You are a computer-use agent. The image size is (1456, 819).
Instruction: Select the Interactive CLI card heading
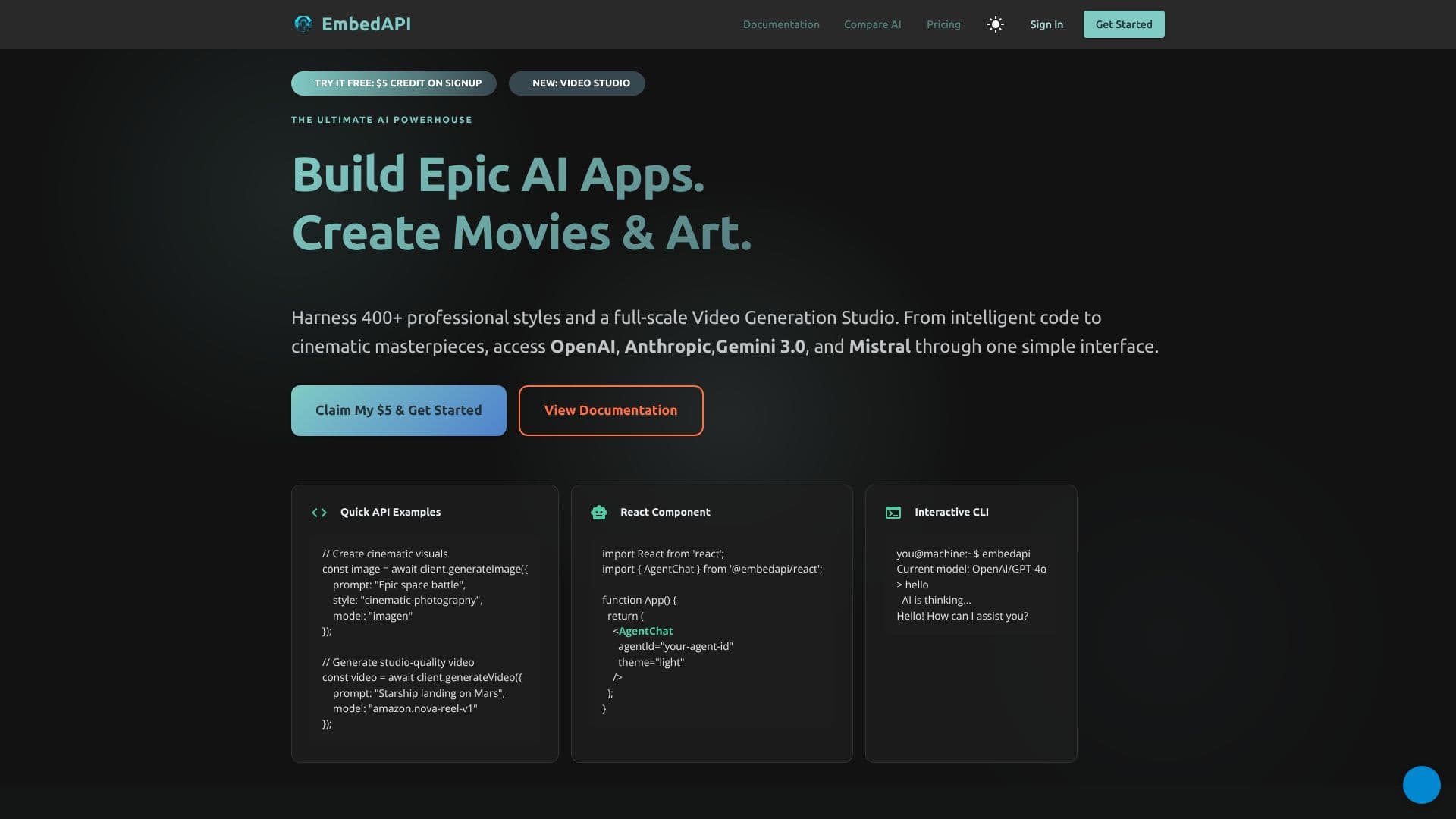[x=952, y=512]
